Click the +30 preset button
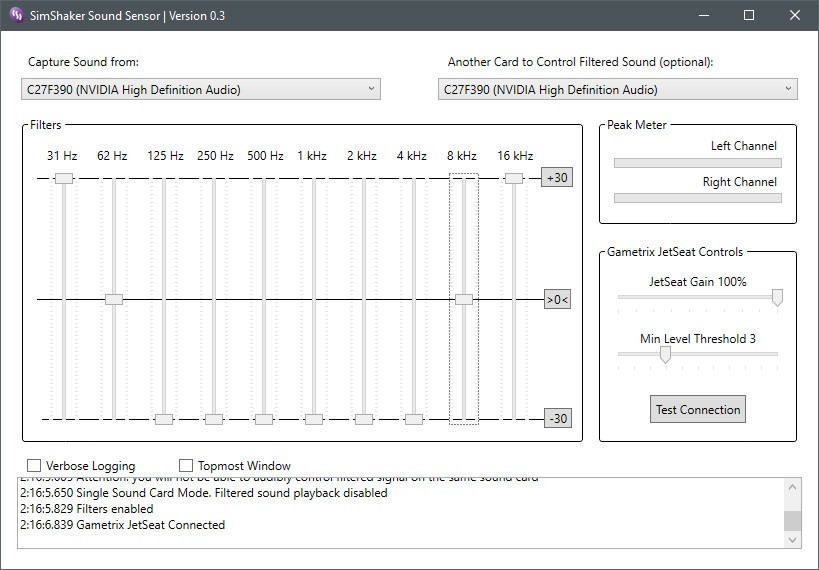819x570 pixels. coord(557,178)
